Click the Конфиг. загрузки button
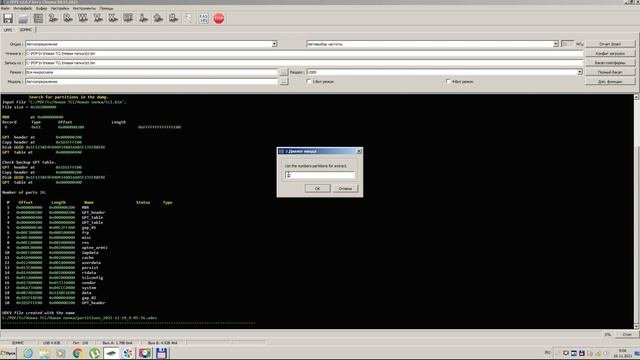Screen dimensions: 640x360 pyautogui.click(x=610, y=53)
